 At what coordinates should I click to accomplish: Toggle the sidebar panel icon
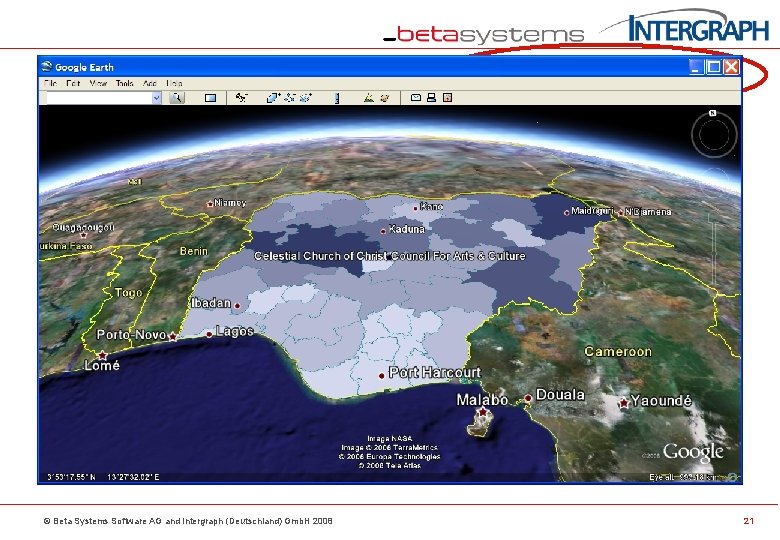210,98
